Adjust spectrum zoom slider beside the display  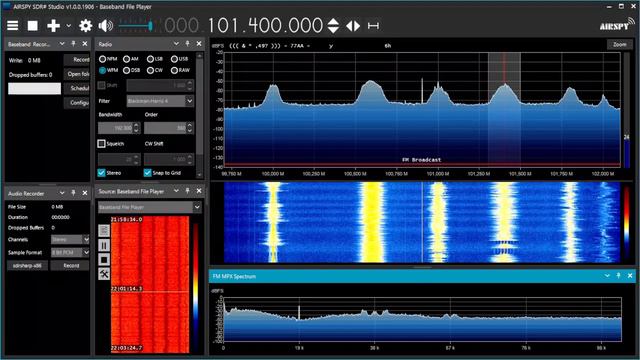click(x=627, y=109)
